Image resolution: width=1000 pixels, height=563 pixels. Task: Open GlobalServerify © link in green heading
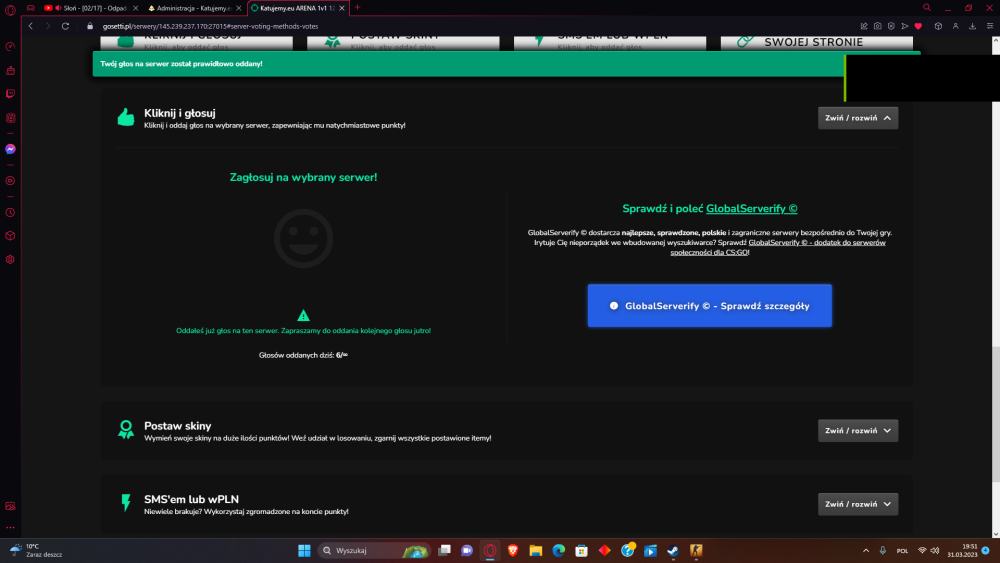click(751, 208)
